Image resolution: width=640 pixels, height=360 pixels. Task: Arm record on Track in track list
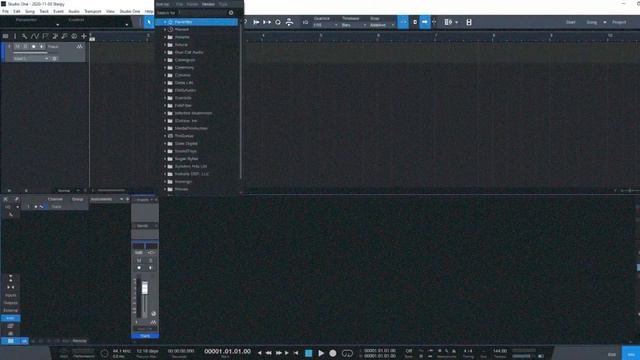[x=33, y=47]
